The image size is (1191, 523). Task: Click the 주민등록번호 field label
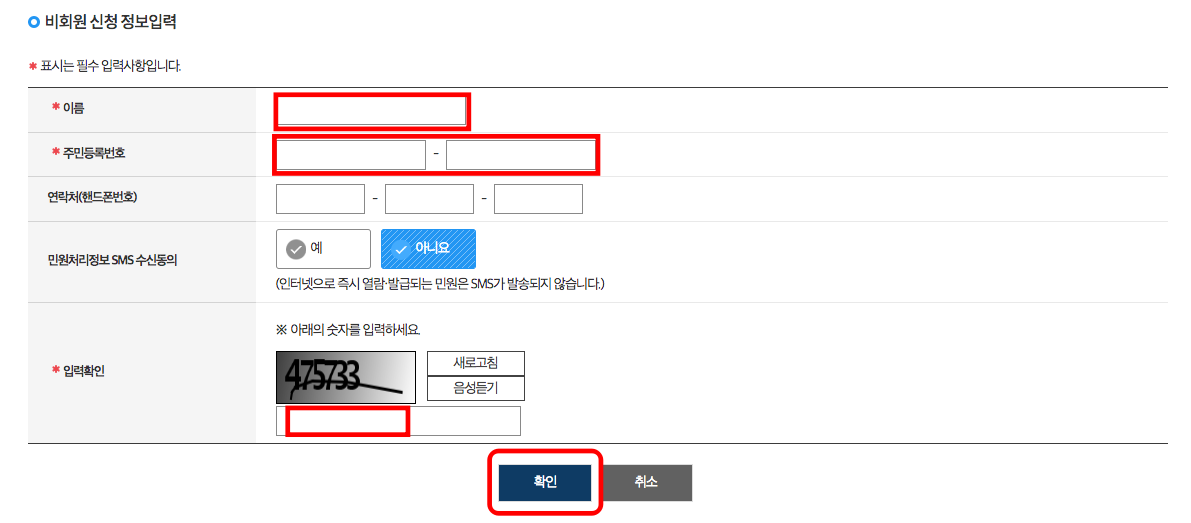click(94, 153)
